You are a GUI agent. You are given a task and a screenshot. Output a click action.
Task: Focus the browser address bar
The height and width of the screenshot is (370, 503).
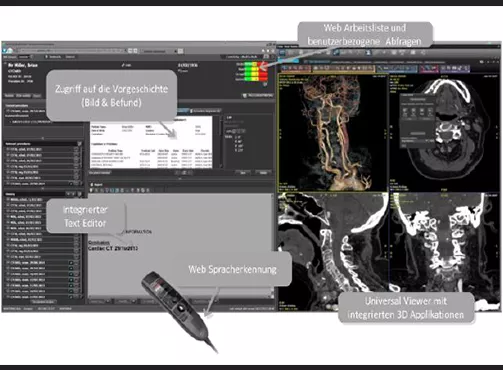(72, 51)
